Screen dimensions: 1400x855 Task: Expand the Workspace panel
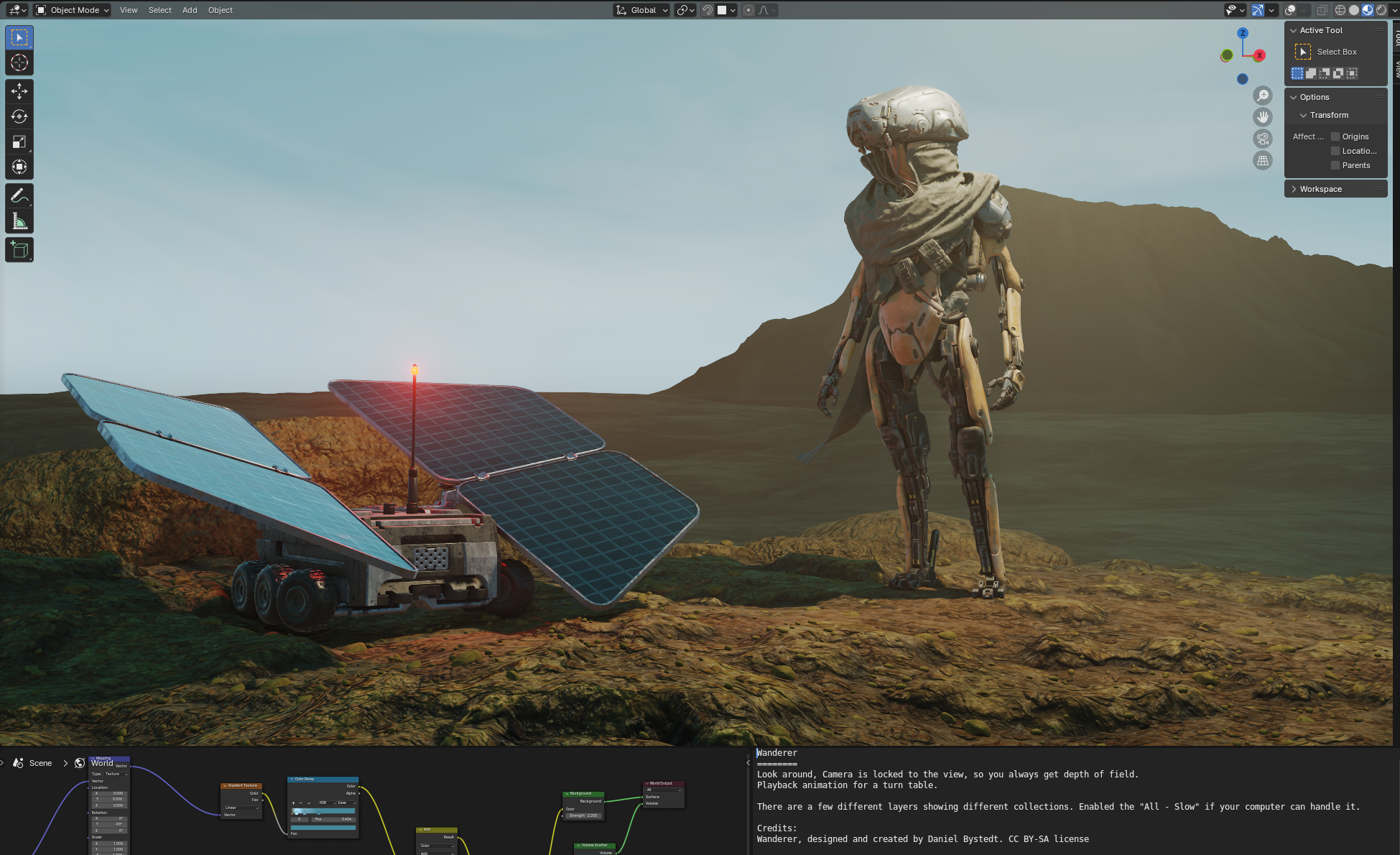coord(1320,189)
